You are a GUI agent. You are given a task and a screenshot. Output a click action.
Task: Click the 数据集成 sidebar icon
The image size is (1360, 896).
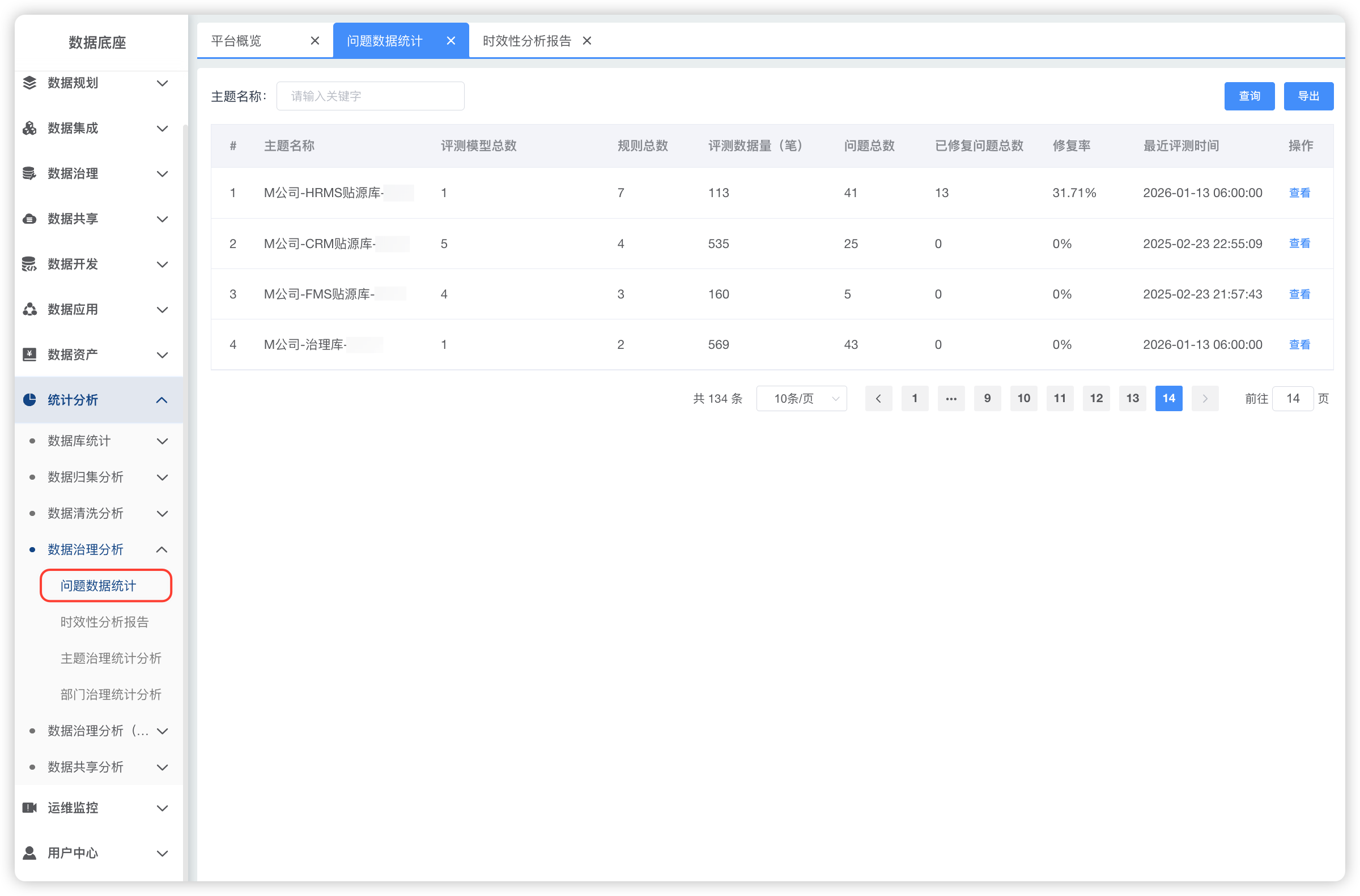point(29,128)
